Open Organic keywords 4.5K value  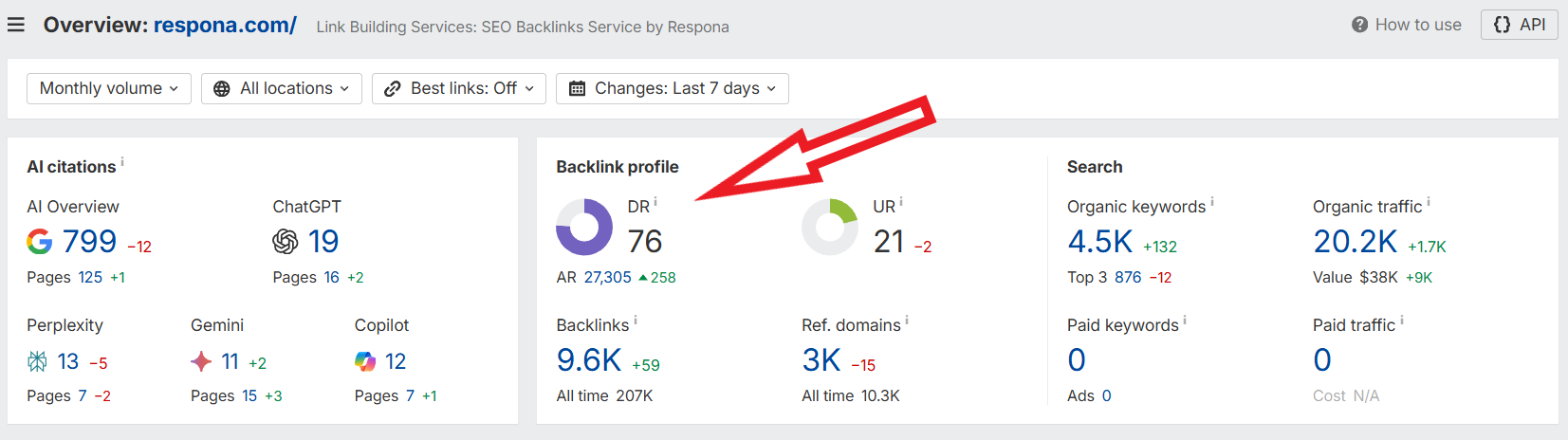(x=1100, y=242)
